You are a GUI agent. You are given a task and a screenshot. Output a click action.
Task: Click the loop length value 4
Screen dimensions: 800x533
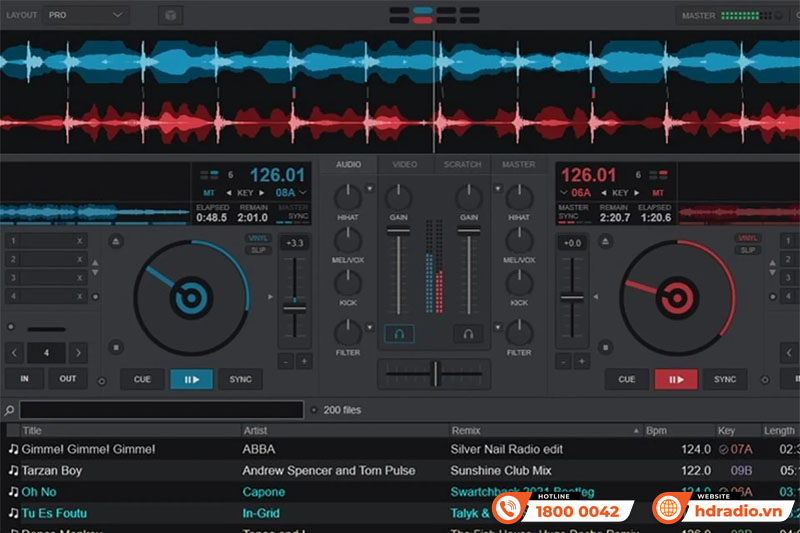(x=46, y=352)
